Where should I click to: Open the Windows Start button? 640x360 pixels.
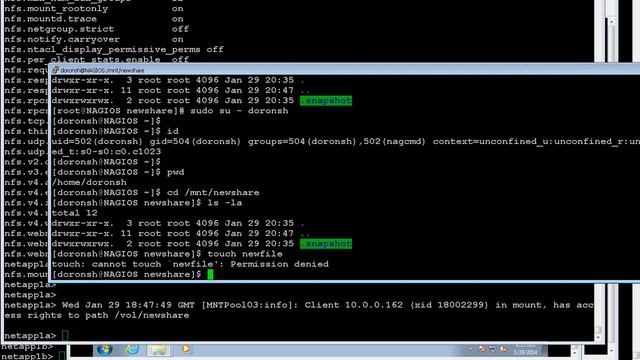(x=104, y=350)
